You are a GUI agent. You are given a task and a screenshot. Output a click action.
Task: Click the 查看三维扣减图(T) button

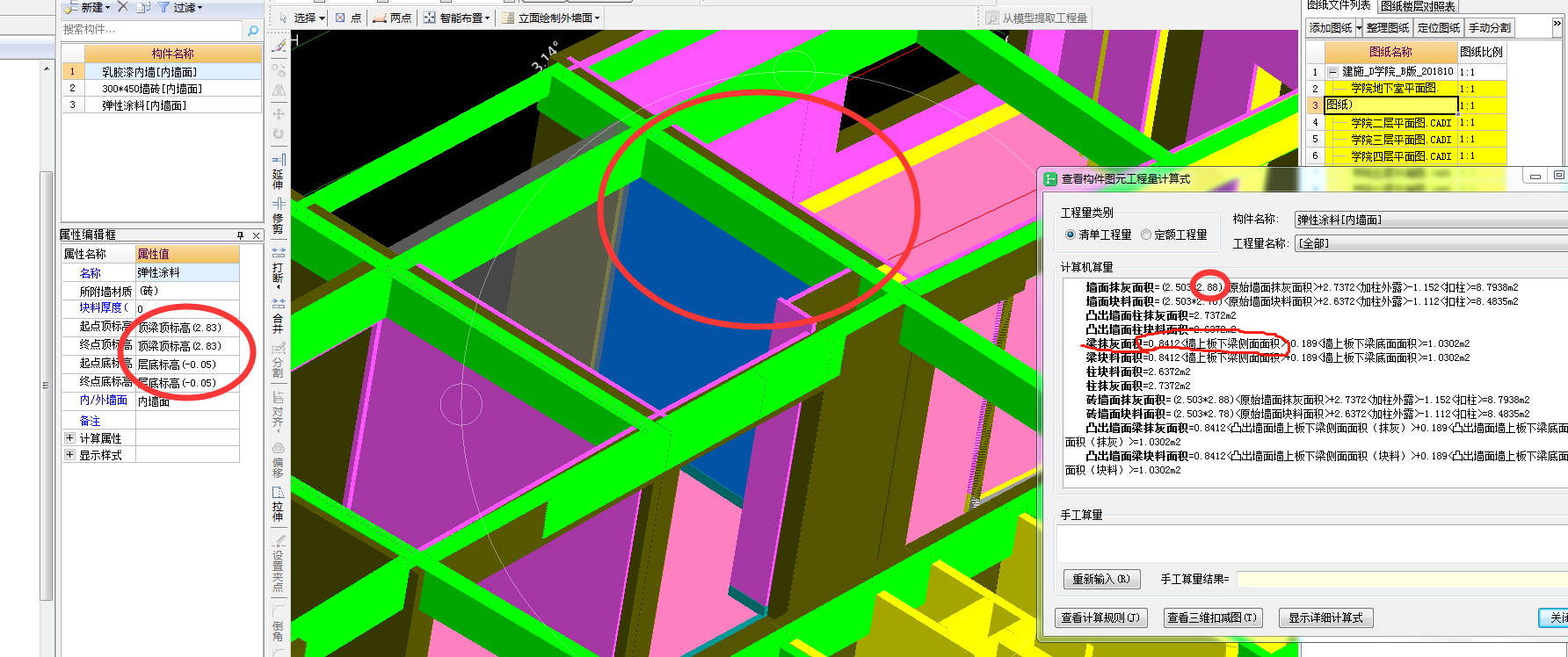(x=1212, y=617)
